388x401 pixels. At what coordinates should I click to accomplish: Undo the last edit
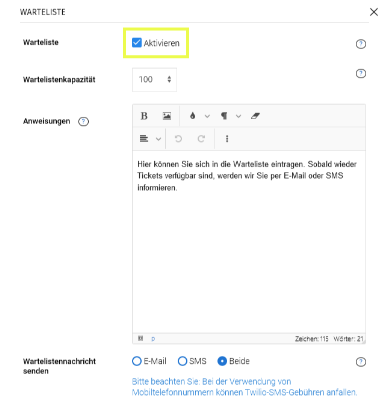pos(178,139)
